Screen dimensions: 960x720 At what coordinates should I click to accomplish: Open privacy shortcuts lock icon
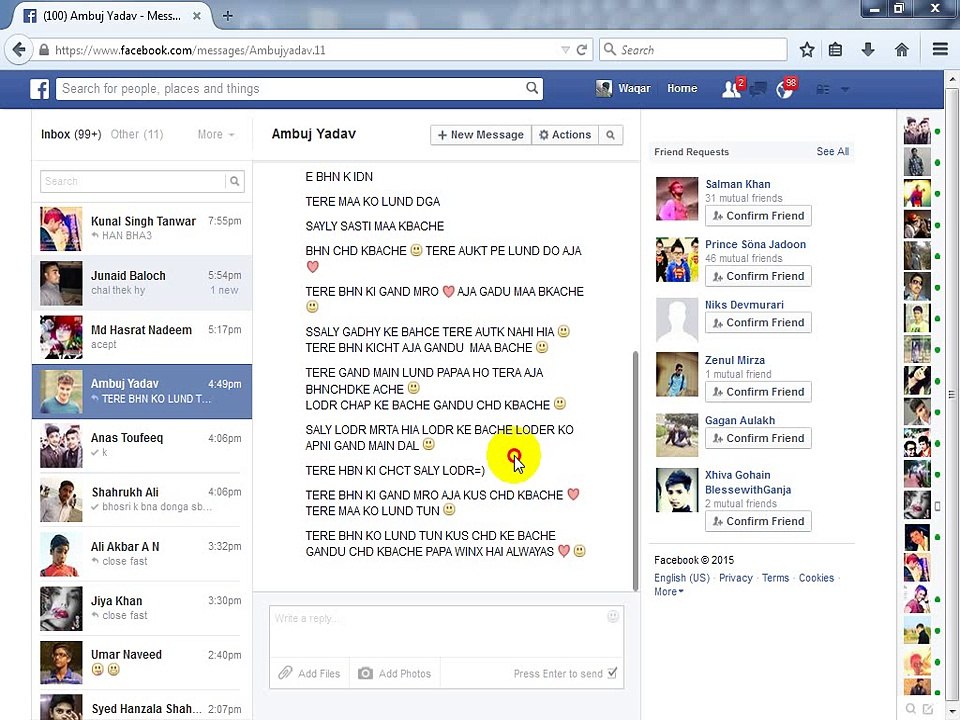[x=823, y=89]
